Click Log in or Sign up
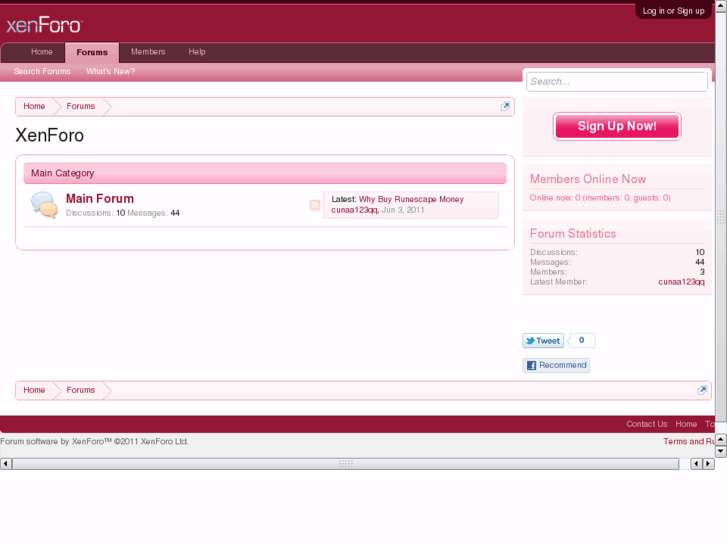The width and height of the screenshot is (727, 545). click(673, 11)
